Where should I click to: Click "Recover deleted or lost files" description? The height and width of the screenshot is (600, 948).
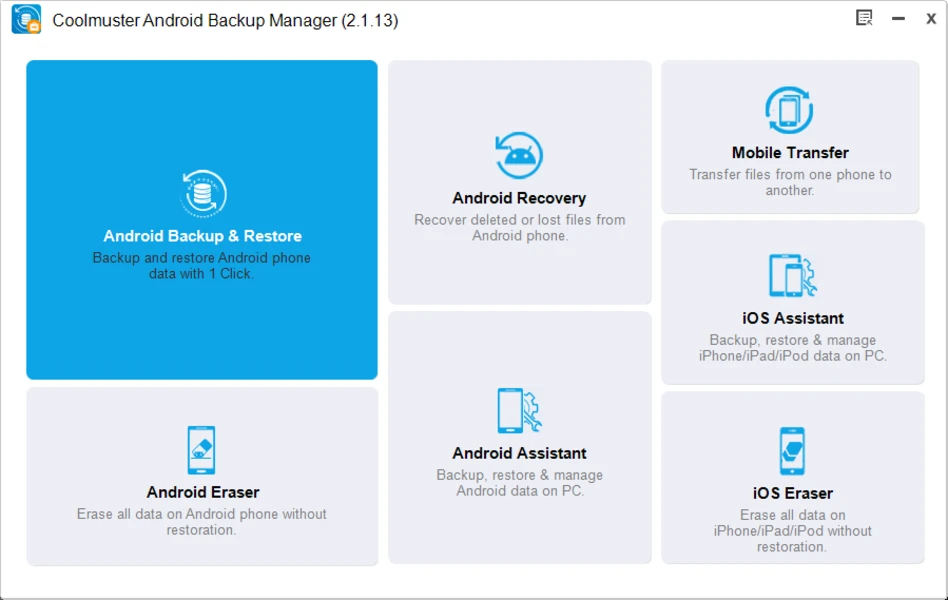pos(520,228)
